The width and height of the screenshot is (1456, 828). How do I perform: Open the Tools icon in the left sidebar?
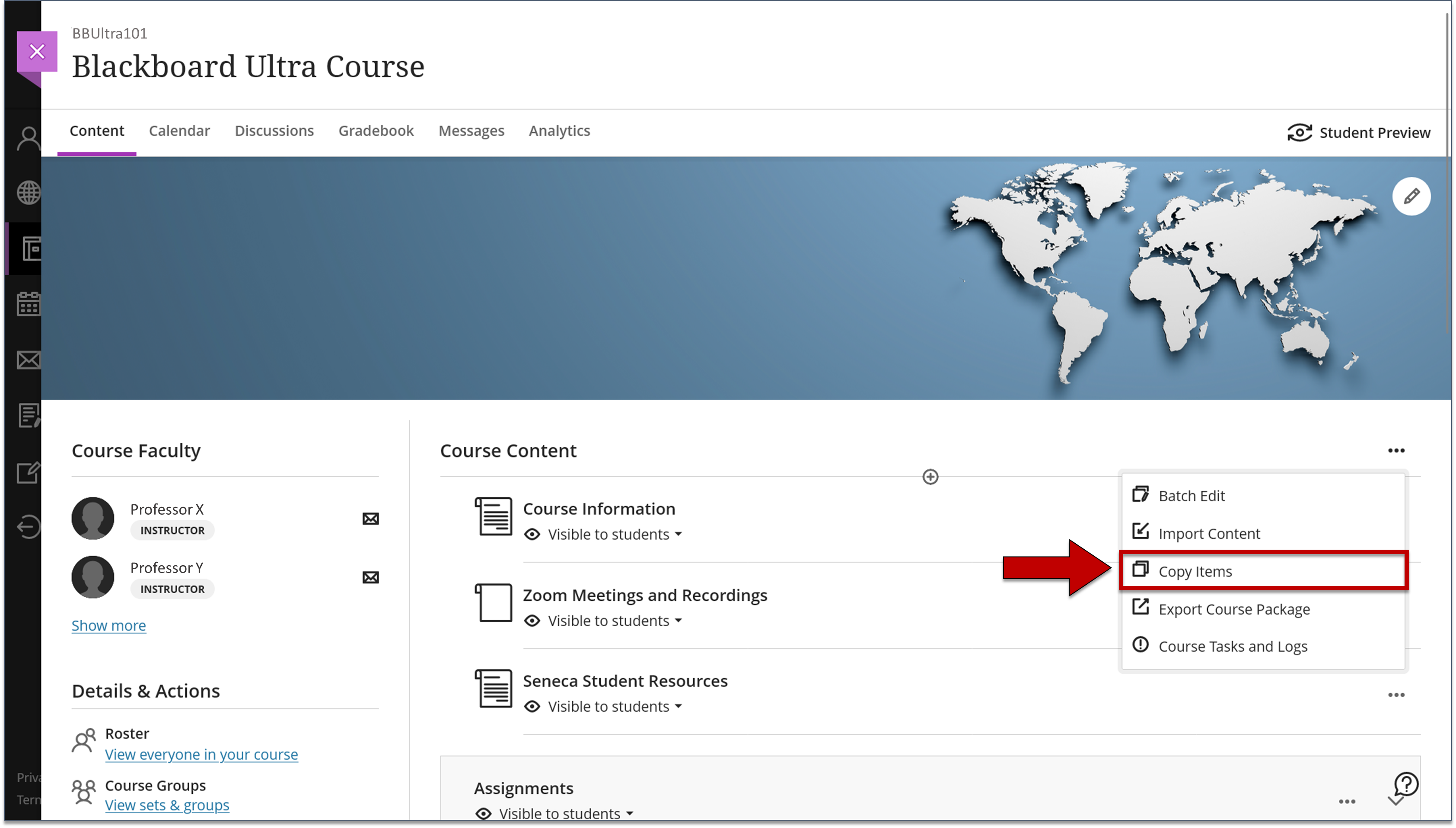[29, 472]
